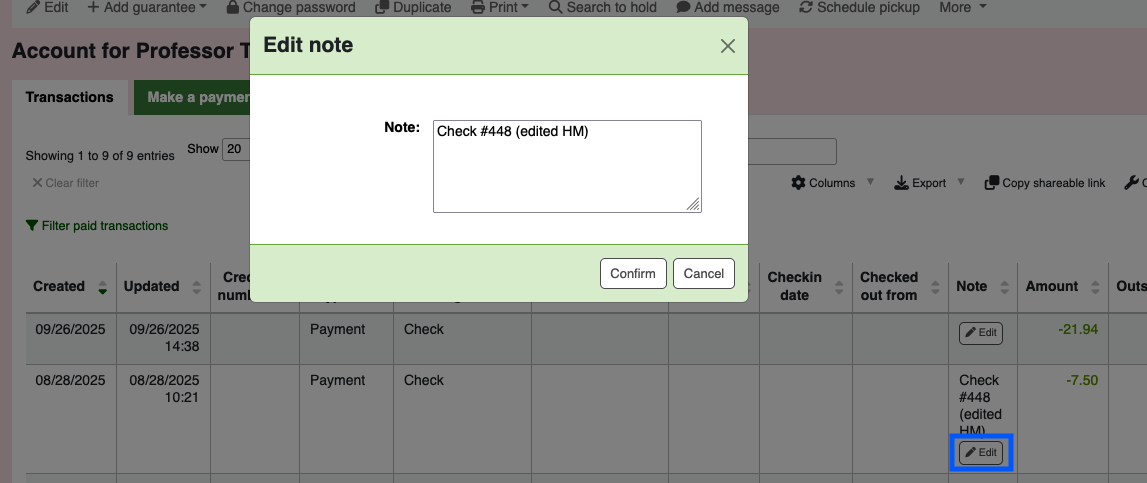1147x483 pixels.
Task: Click the Filter paid transactions funnel icon
Action: pyautogui.click(x=32, y=226)
